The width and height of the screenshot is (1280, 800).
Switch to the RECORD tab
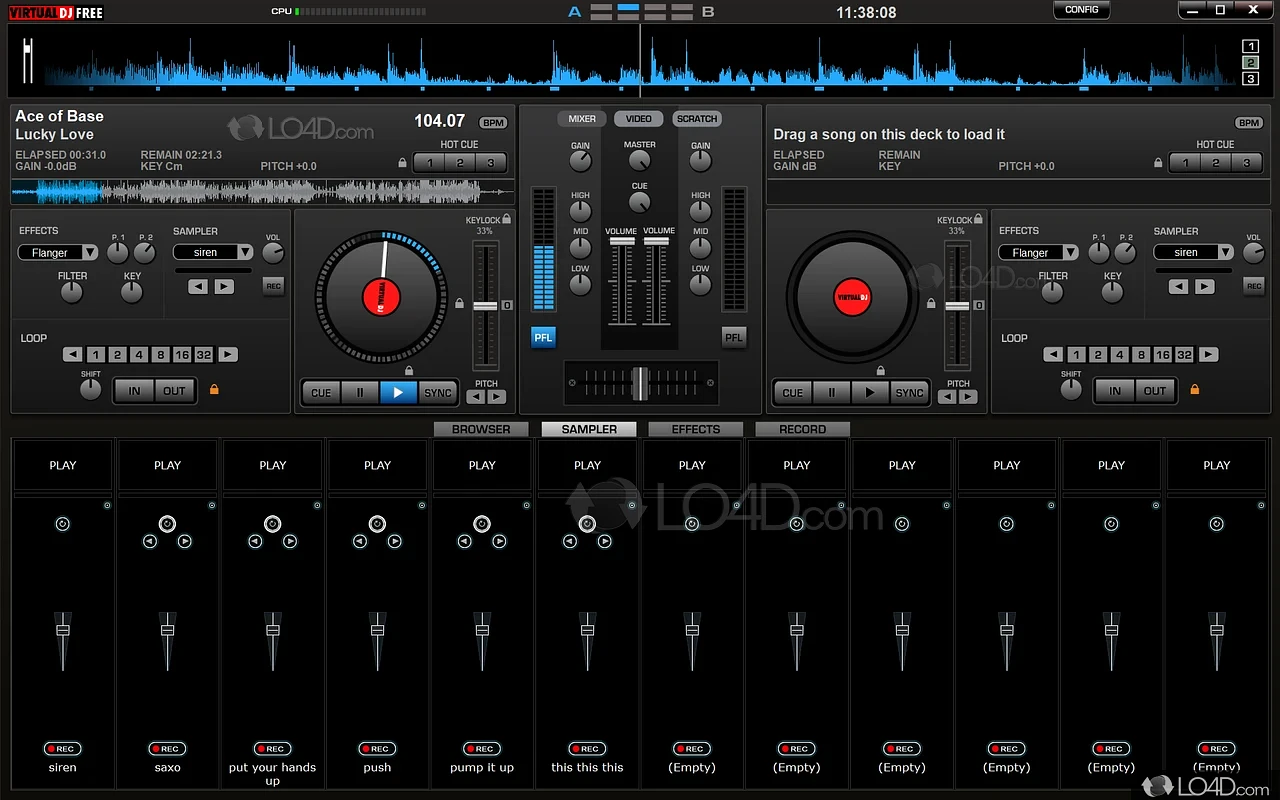803,429
